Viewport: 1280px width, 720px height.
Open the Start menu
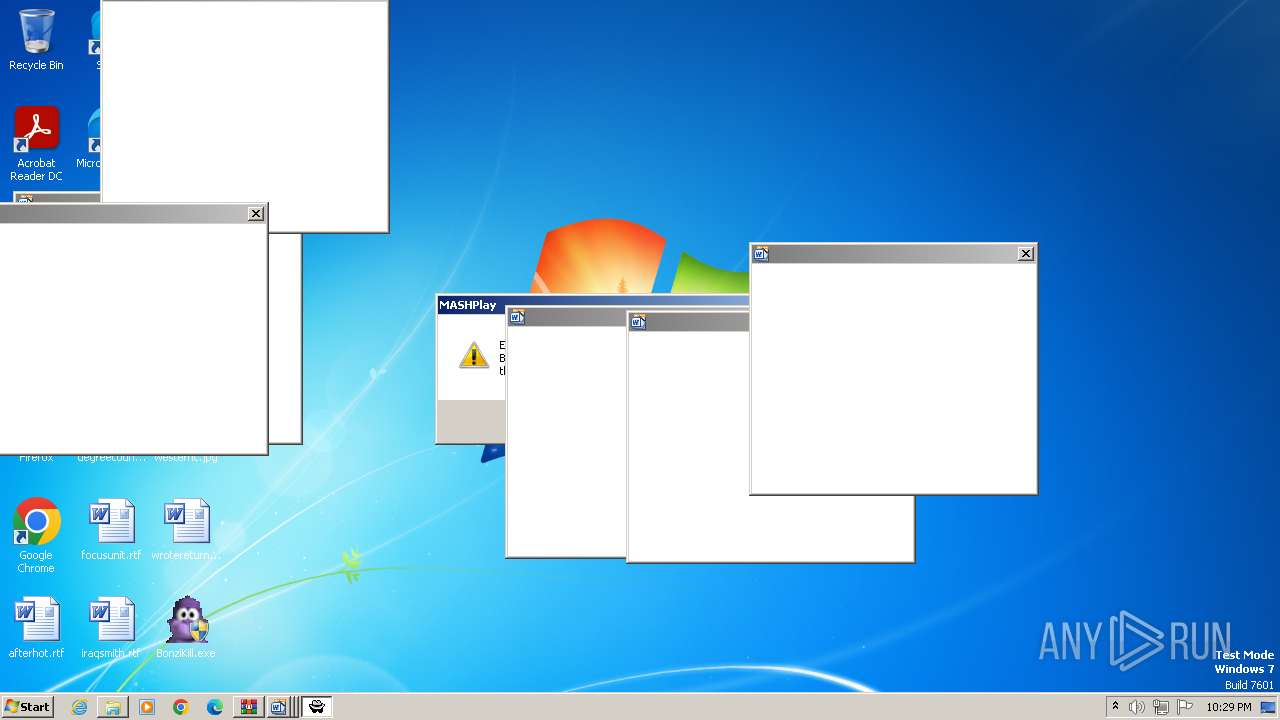tap(27, 707)
